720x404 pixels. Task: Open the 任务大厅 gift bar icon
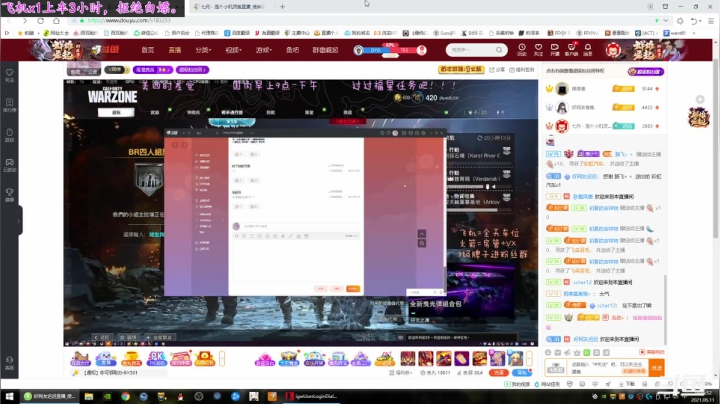click(80, 359)
